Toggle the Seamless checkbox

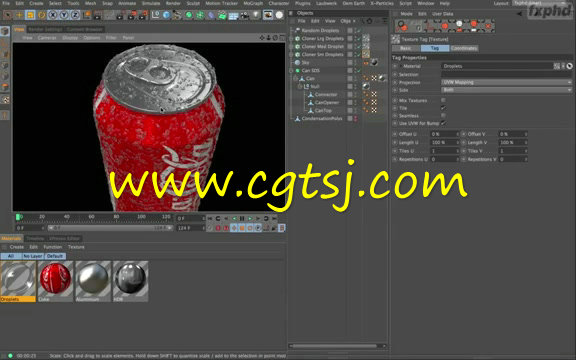click(x=443, y=115)
